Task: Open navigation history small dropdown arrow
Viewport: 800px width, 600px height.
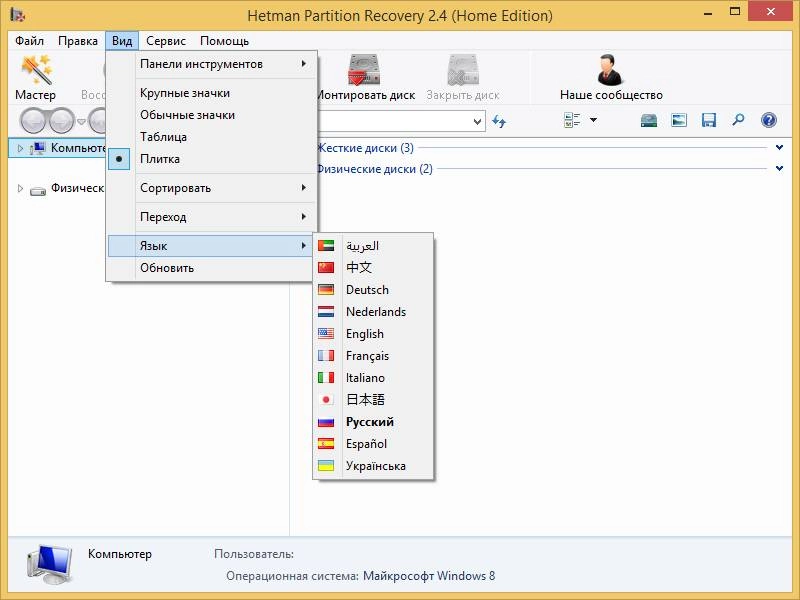Action: click(81, 121)
